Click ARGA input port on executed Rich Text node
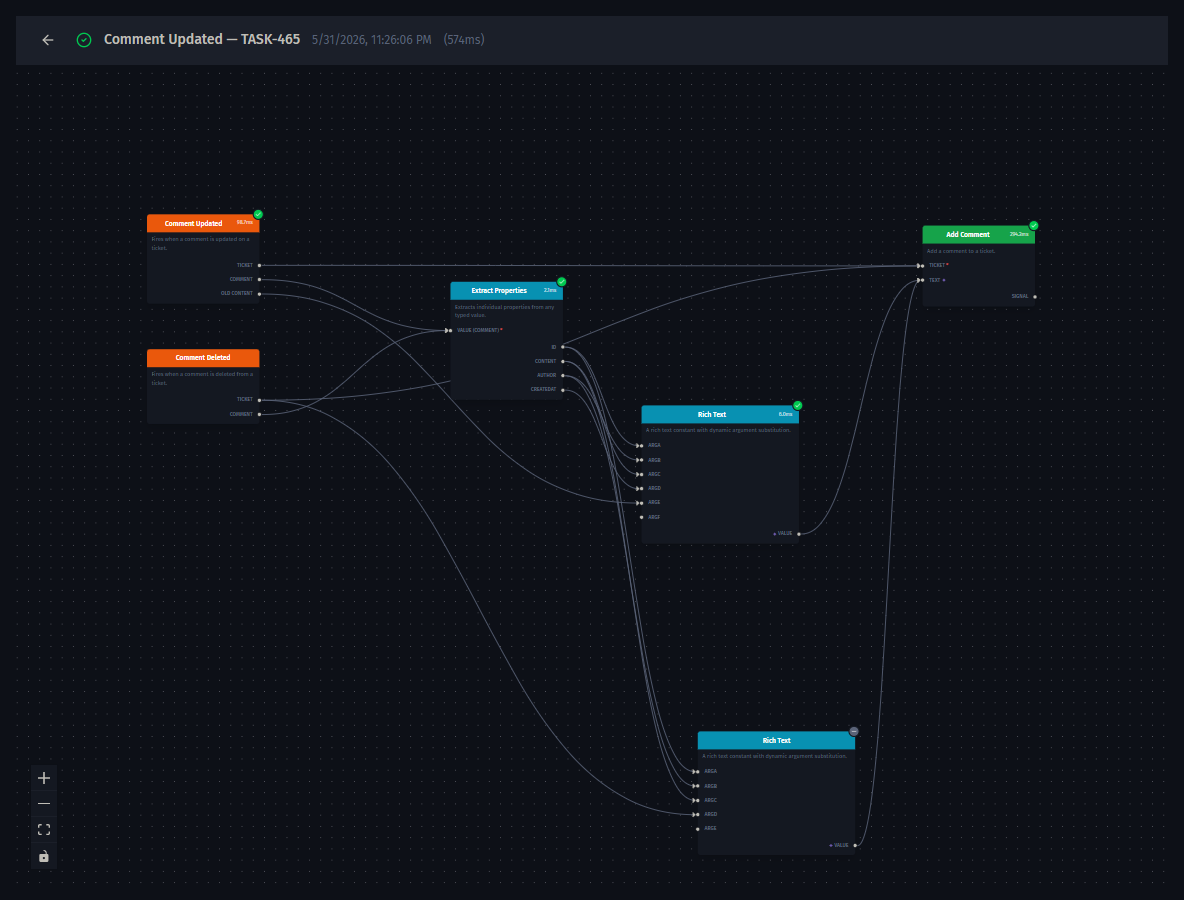This screenshot has width=1184, height=900. 641,445
